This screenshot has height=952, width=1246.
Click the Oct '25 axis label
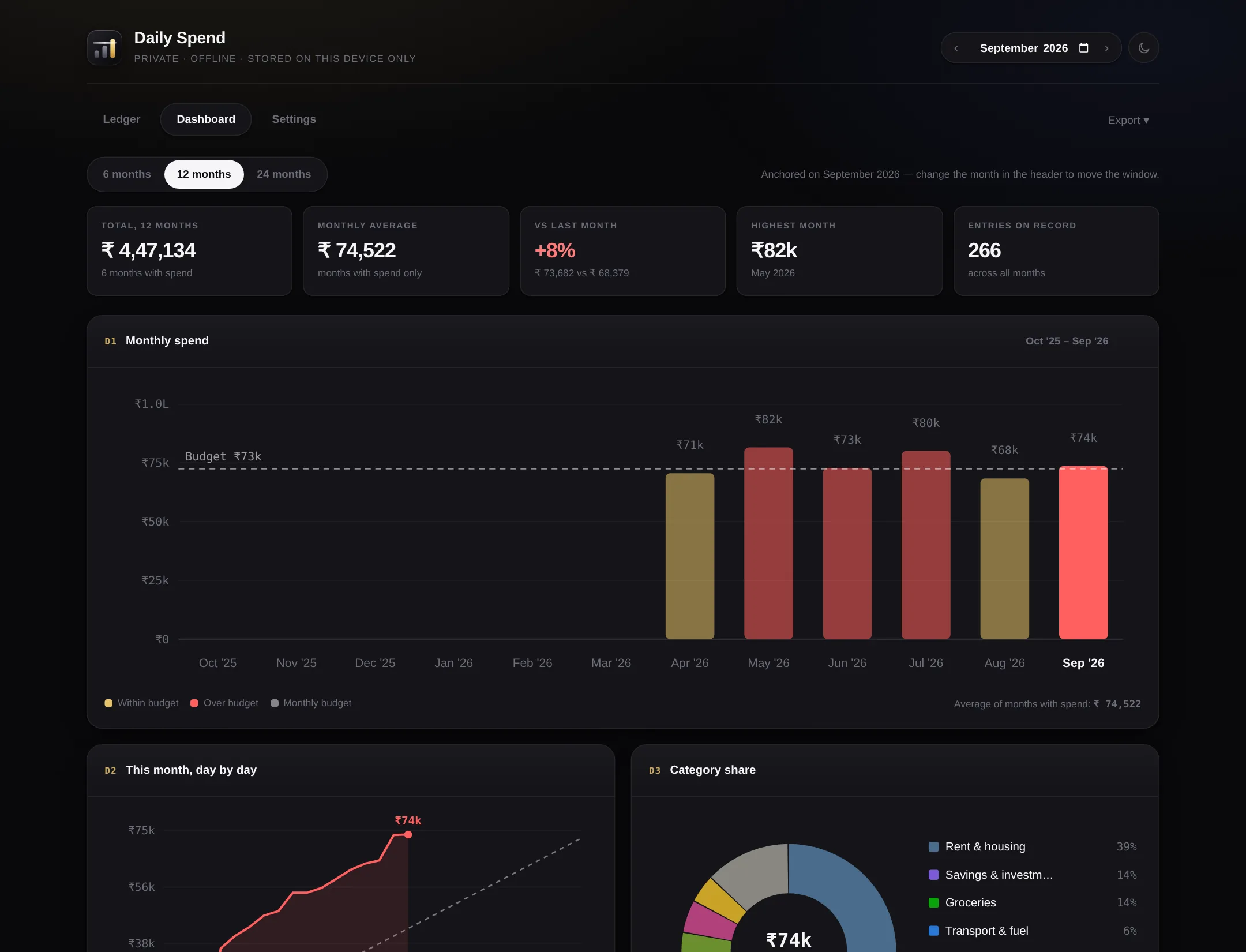[x=217, y=663]
